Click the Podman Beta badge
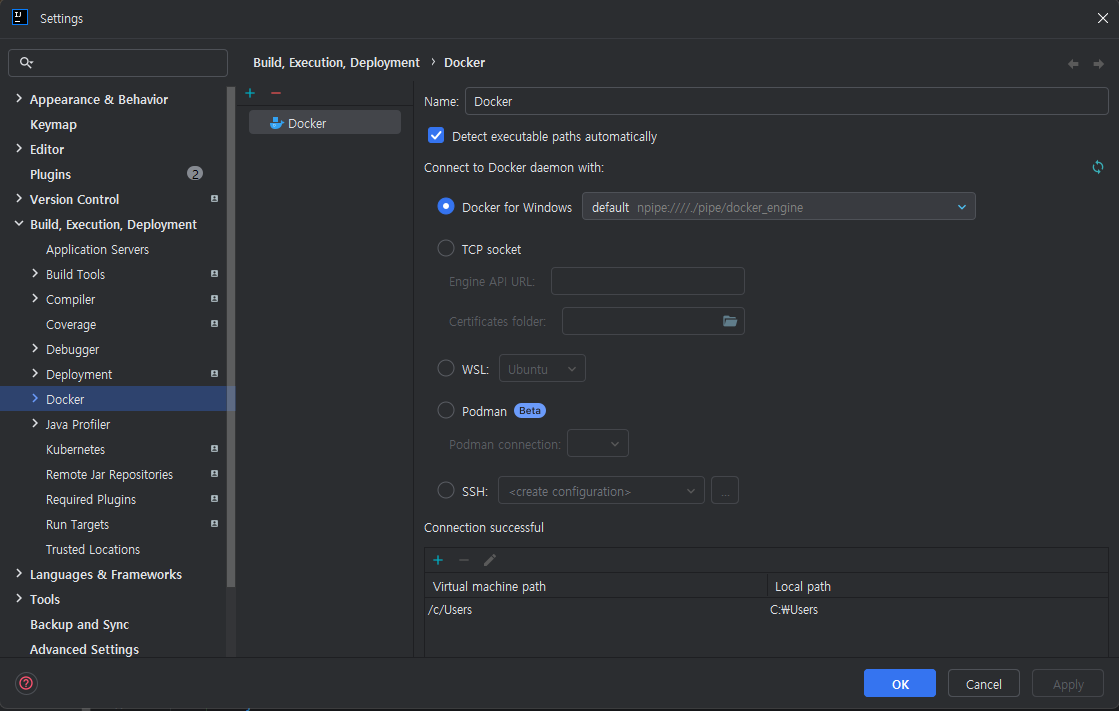Screen dimensions: 1119x711 click(530, 410)
